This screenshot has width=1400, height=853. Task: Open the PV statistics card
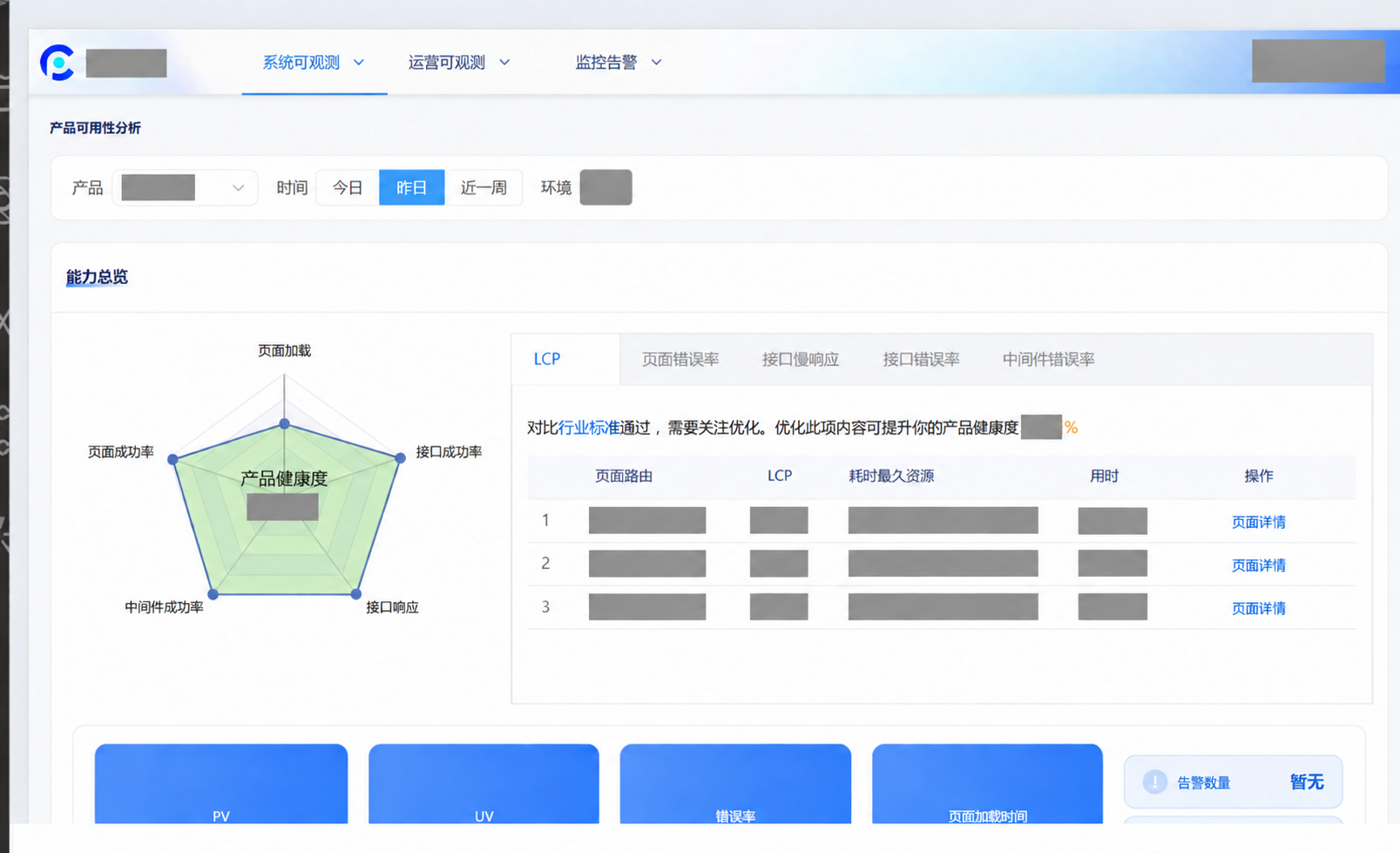point(221,783)
